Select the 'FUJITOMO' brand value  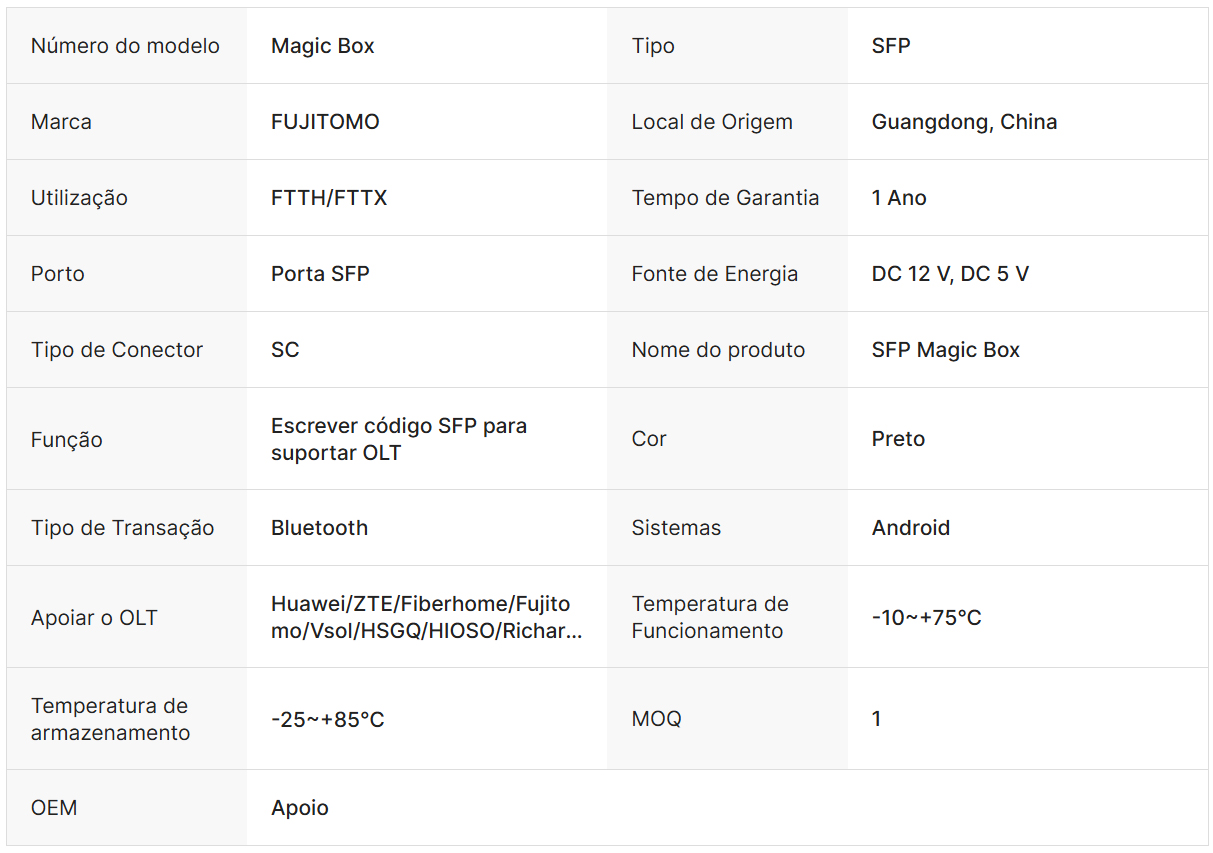point(325,122)
